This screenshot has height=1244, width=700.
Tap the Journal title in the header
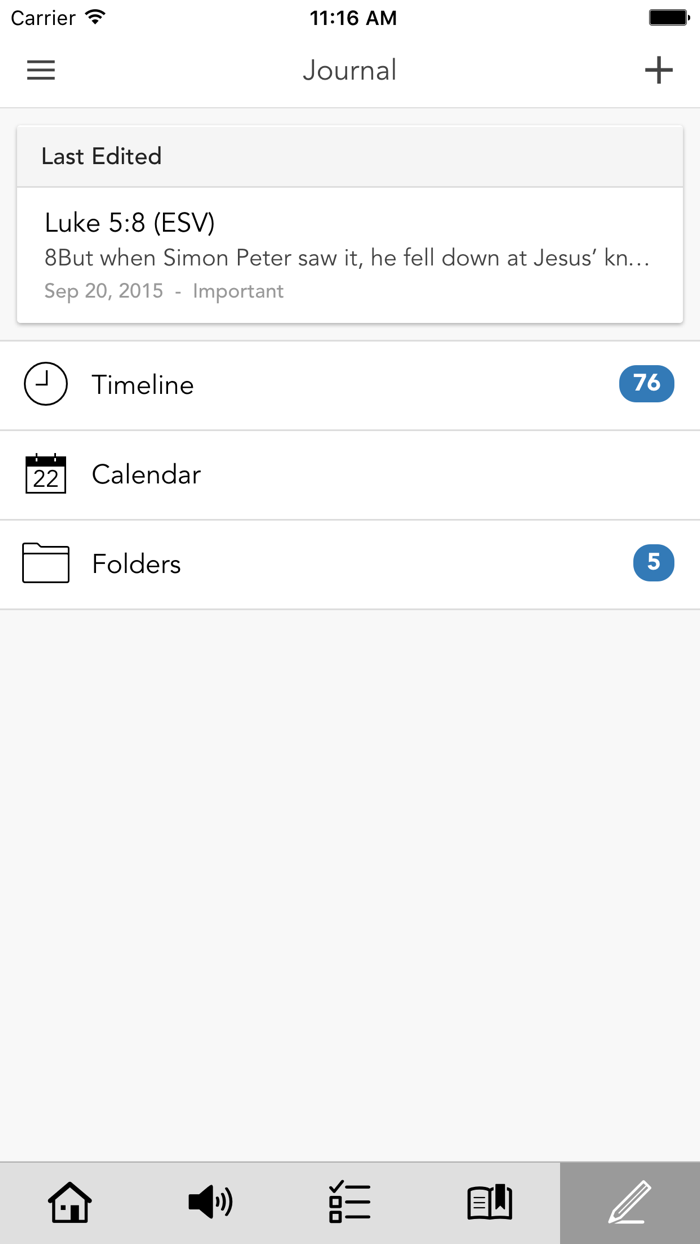point(349,70)
